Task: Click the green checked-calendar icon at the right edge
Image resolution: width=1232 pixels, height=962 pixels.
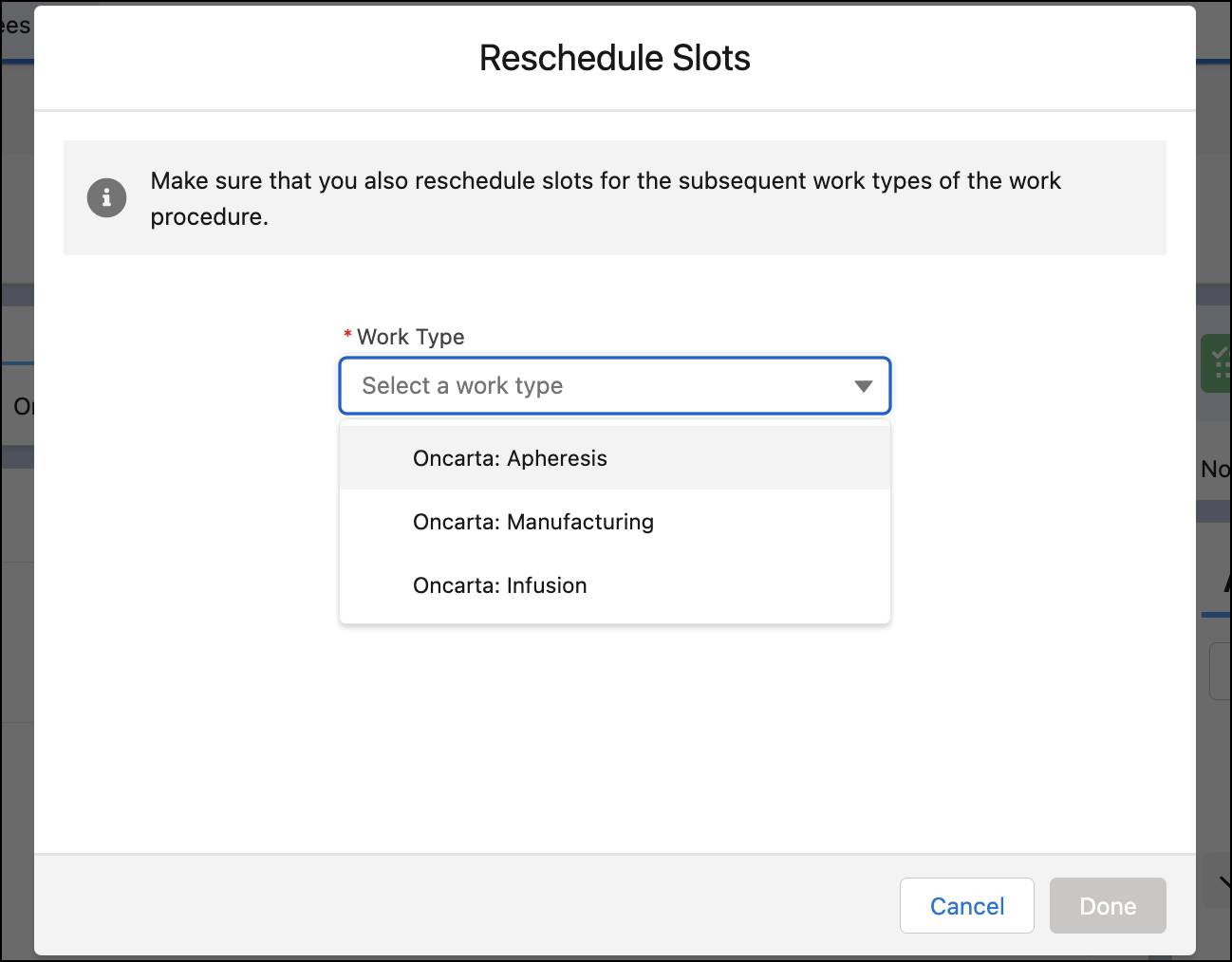Action: point(1219,362)
